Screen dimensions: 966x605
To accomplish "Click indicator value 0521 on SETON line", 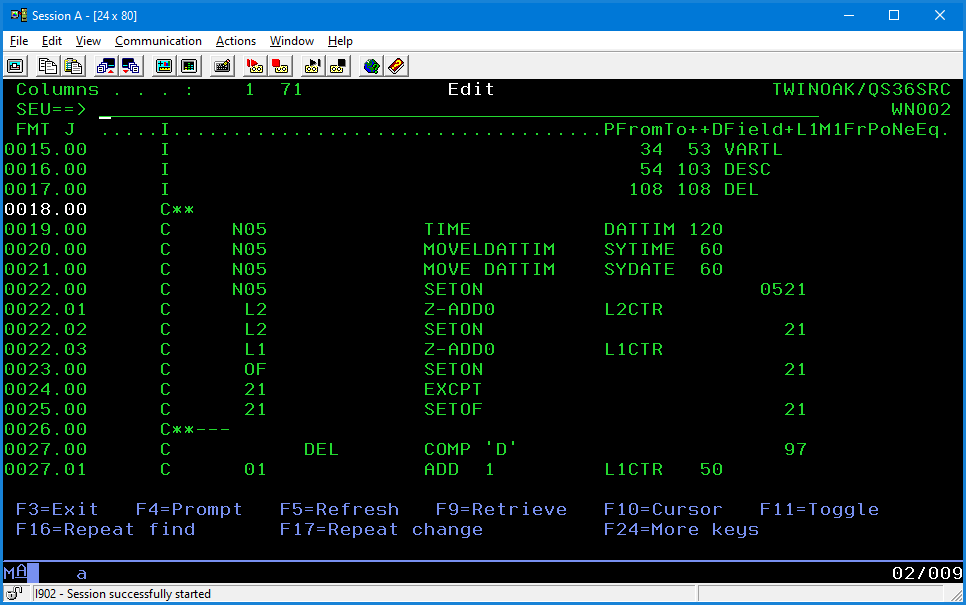I will tap(783, 290).
